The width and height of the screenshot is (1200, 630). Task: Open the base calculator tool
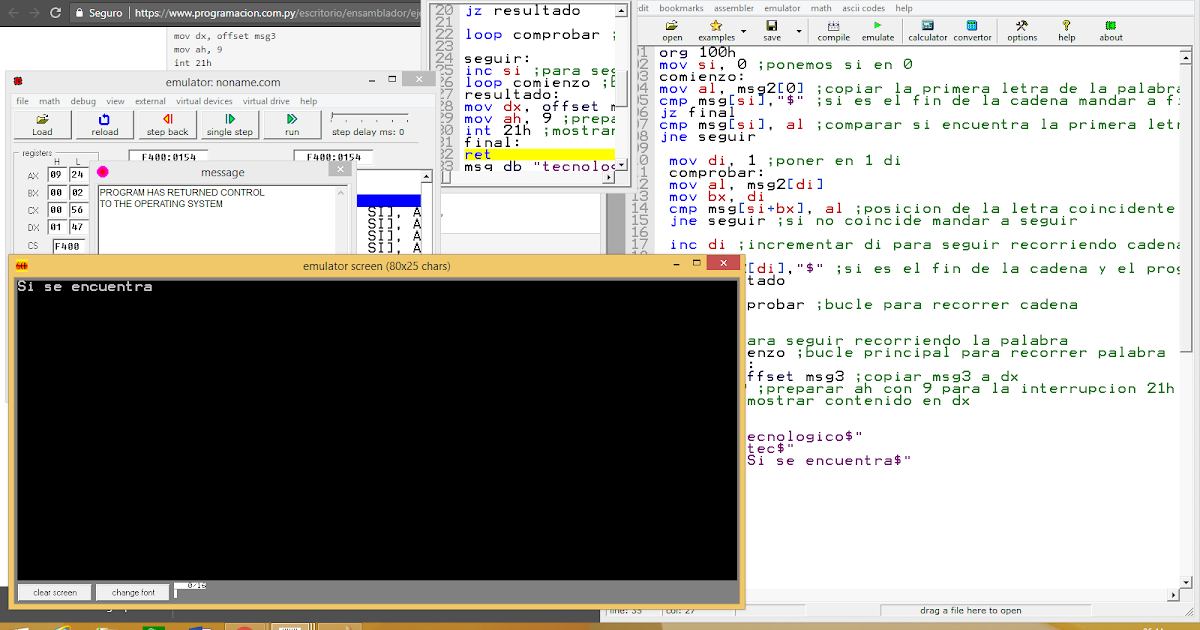pyautogui.click(x=927, y=25)
